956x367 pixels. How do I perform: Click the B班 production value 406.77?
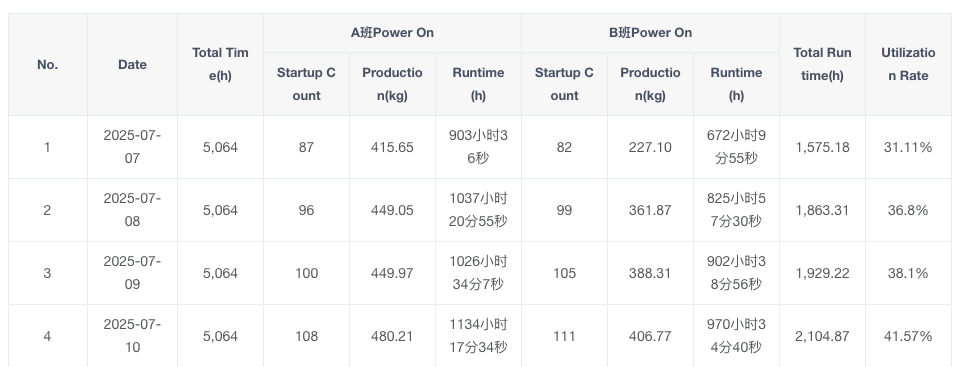coord(651,337)
